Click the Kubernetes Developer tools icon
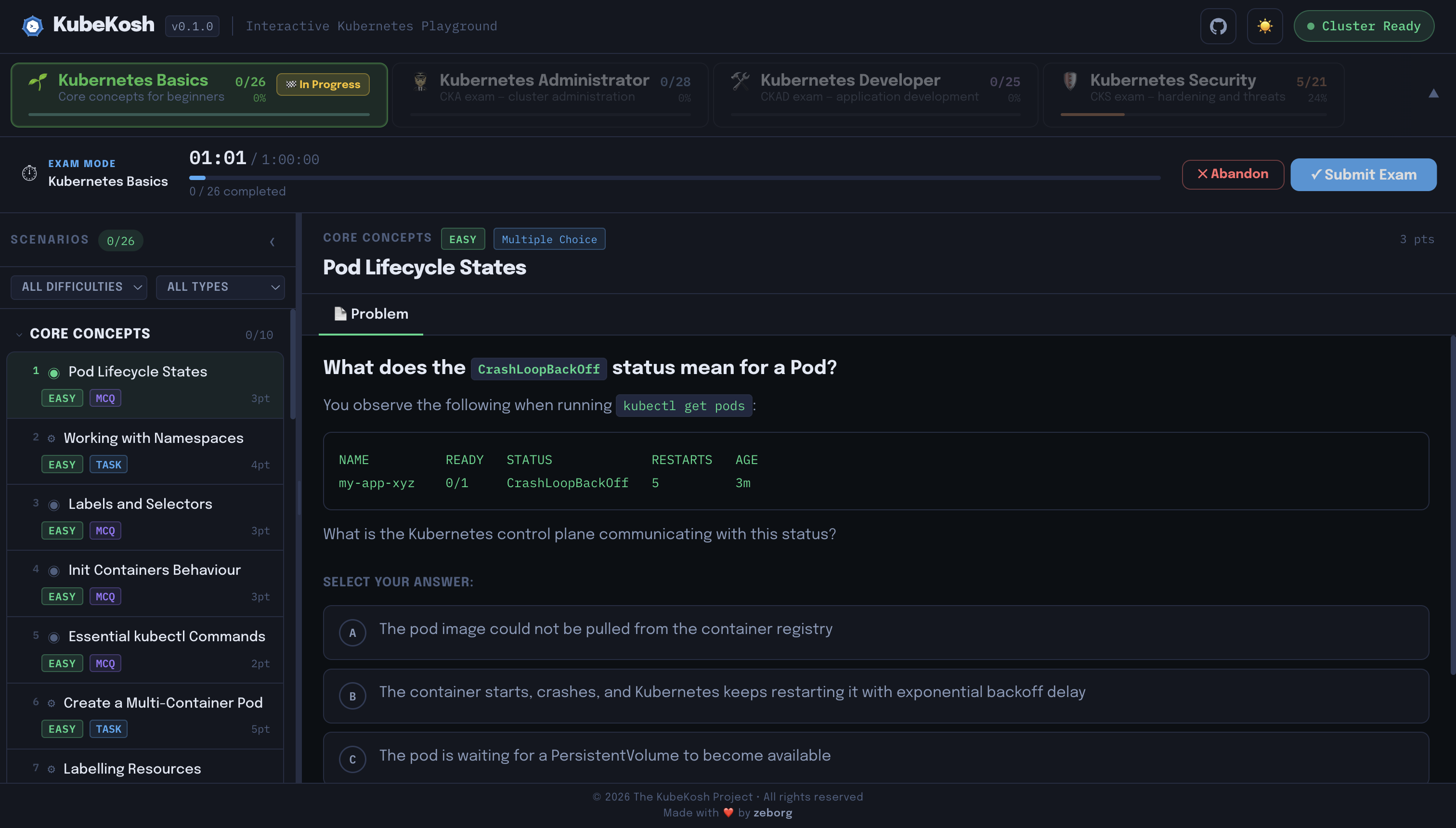The width and height of the screenshot is (1456, 828). tap(741, 81)
